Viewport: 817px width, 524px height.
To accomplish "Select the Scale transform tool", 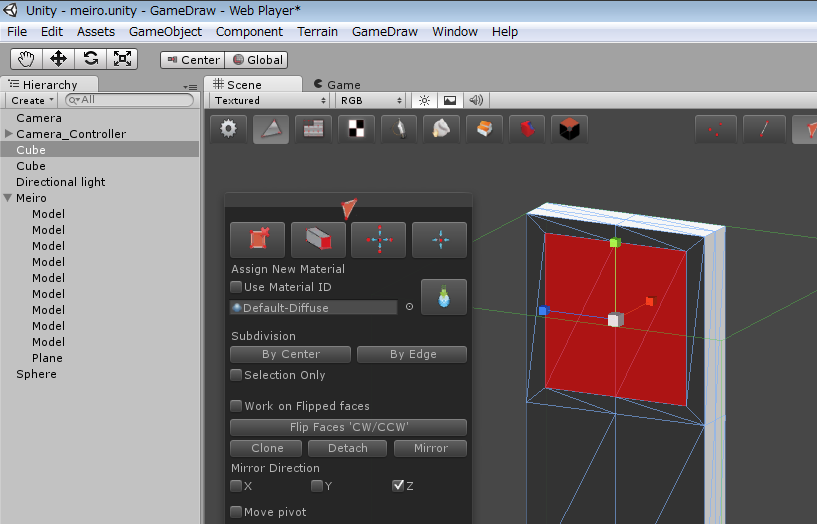I will (x=122, y=59).
